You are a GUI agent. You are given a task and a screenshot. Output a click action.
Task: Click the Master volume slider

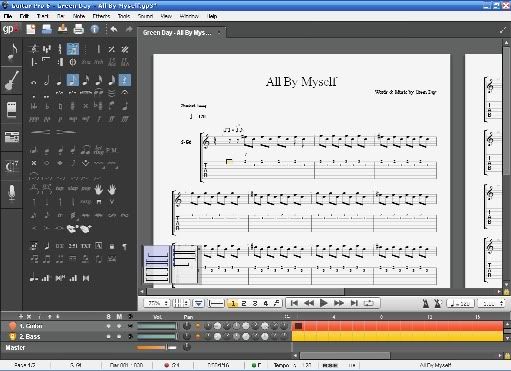157,348
